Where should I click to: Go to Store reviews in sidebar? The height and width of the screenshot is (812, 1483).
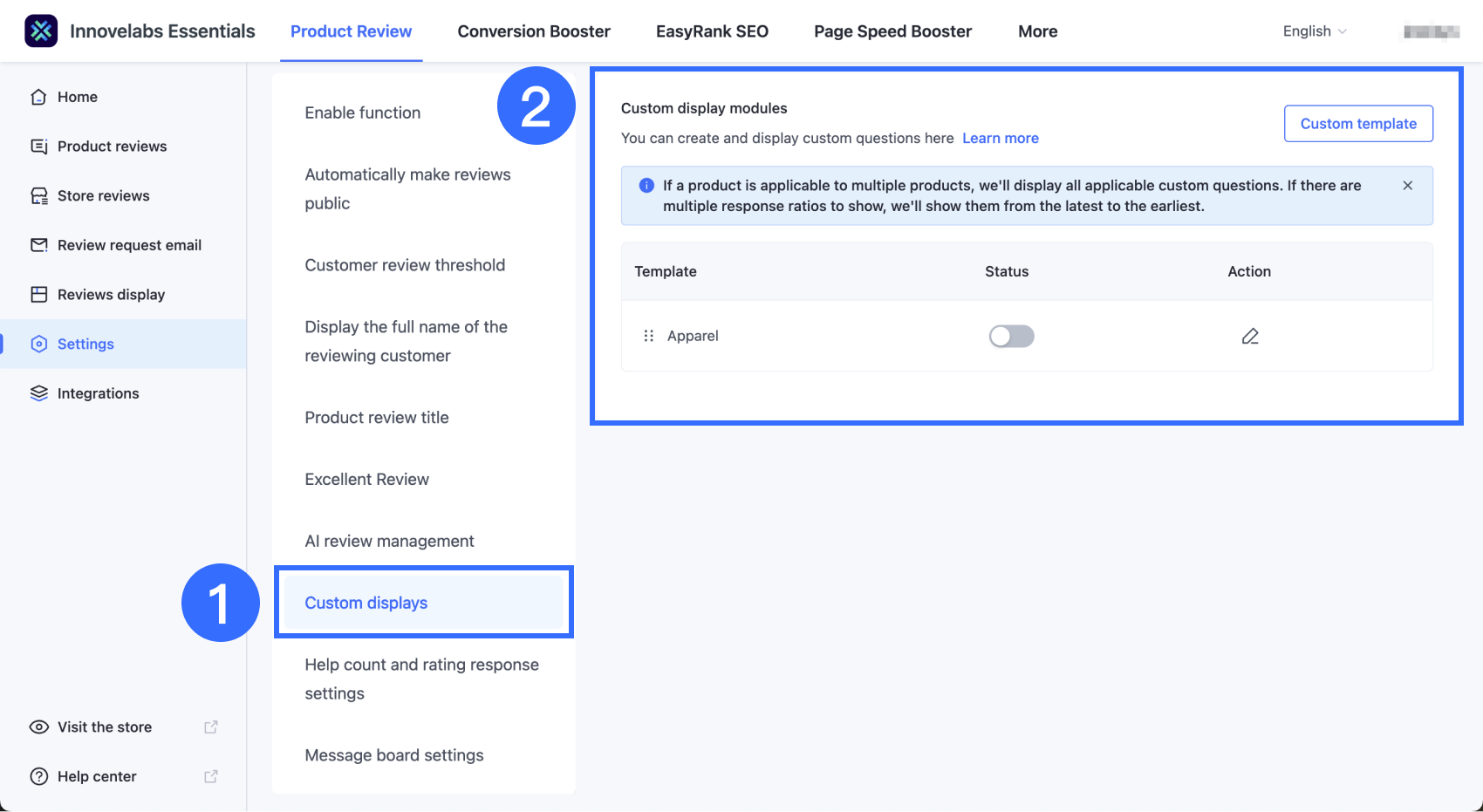103,196
